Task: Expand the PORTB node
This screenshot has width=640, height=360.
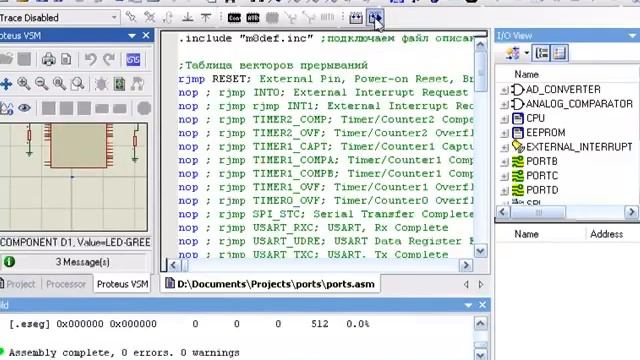Action: click(504, 162)
